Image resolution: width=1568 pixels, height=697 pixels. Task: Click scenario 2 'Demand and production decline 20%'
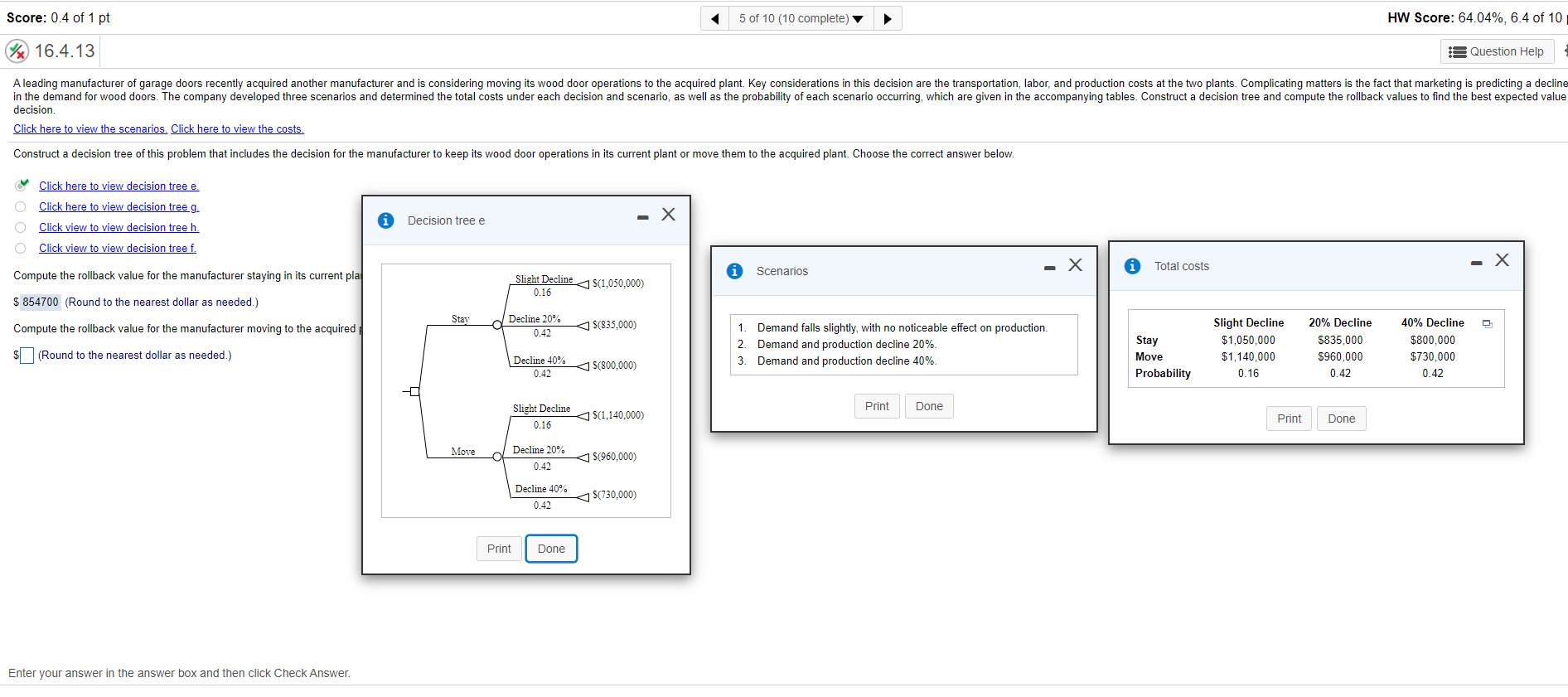[x=847, y=344]
